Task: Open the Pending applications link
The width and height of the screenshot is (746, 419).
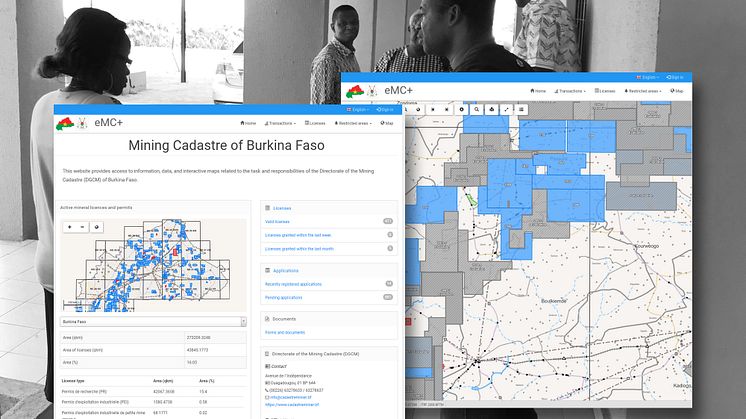Action: [285, 297]
